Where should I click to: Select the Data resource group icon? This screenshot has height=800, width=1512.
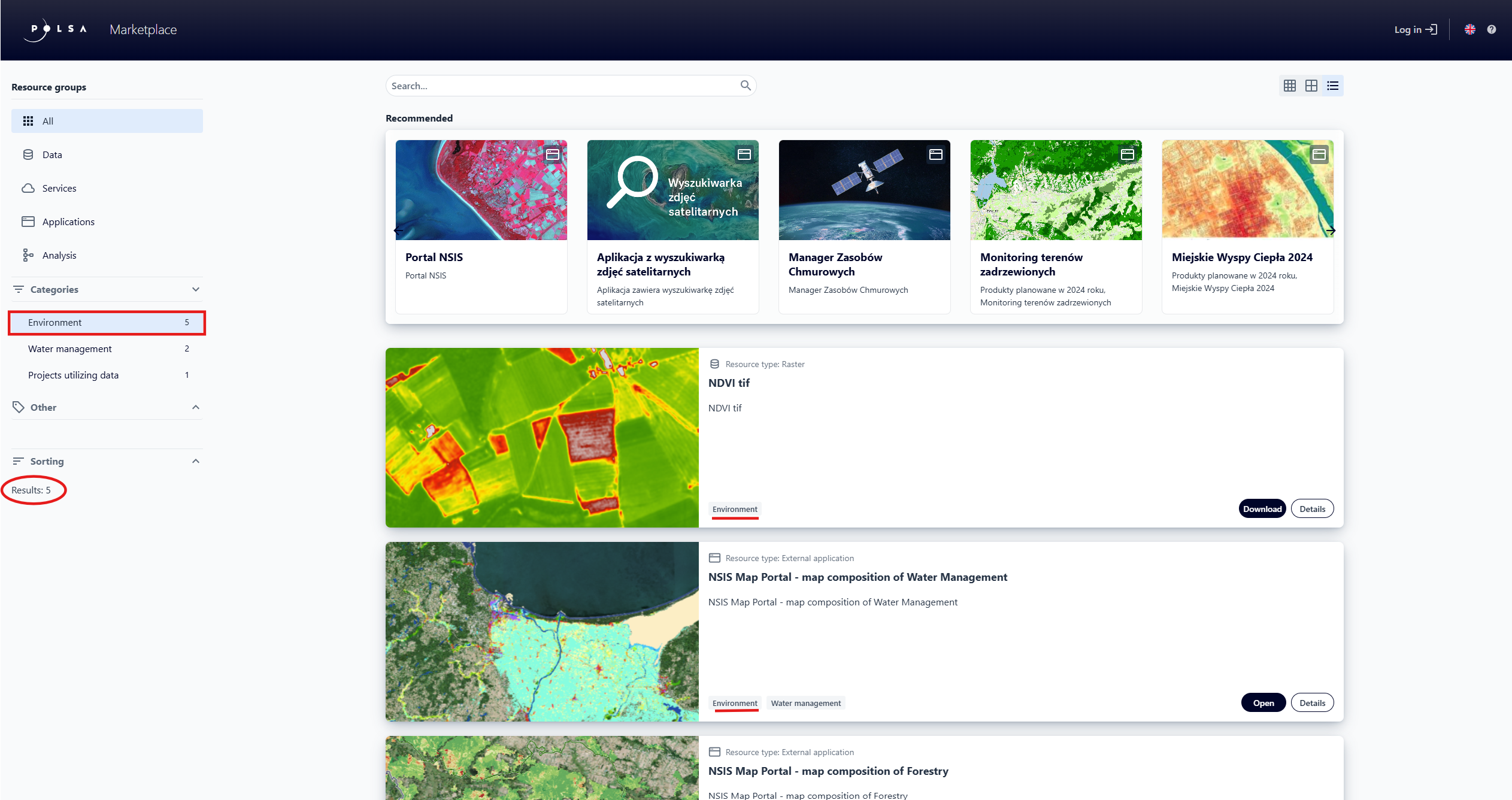pyautogui.click(x=28, y=154)
